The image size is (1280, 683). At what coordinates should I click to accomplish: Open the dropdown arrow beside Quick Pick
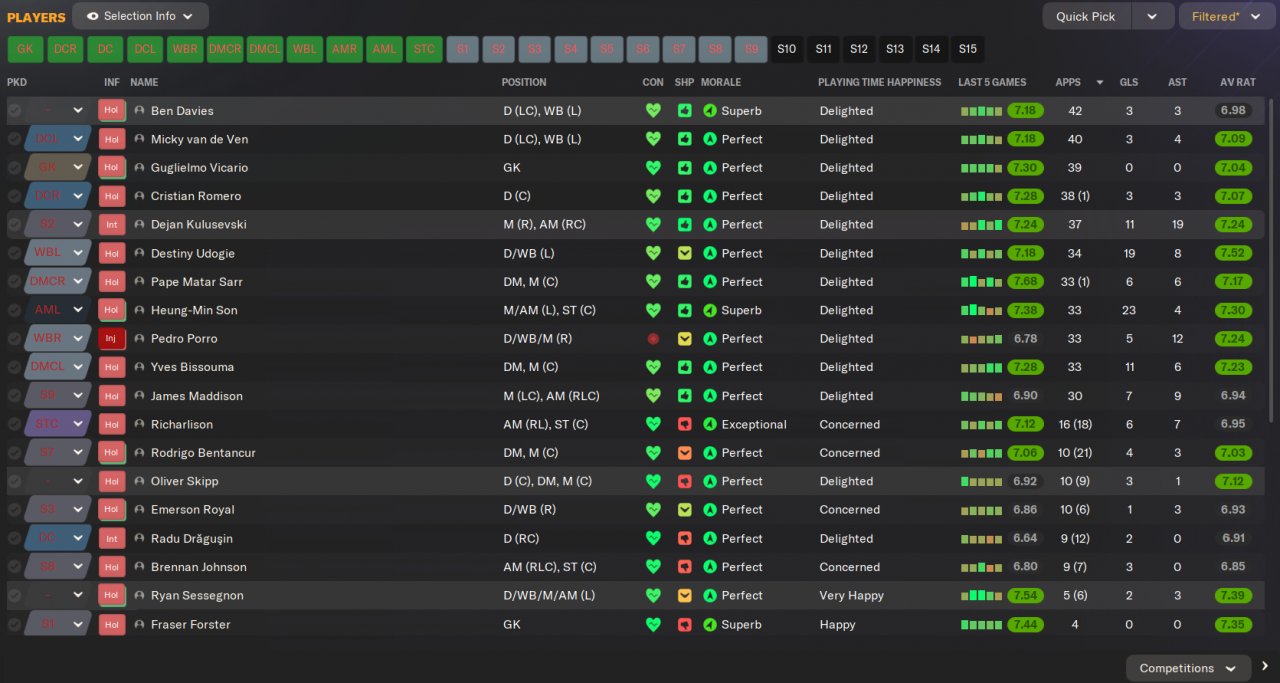1153,16
